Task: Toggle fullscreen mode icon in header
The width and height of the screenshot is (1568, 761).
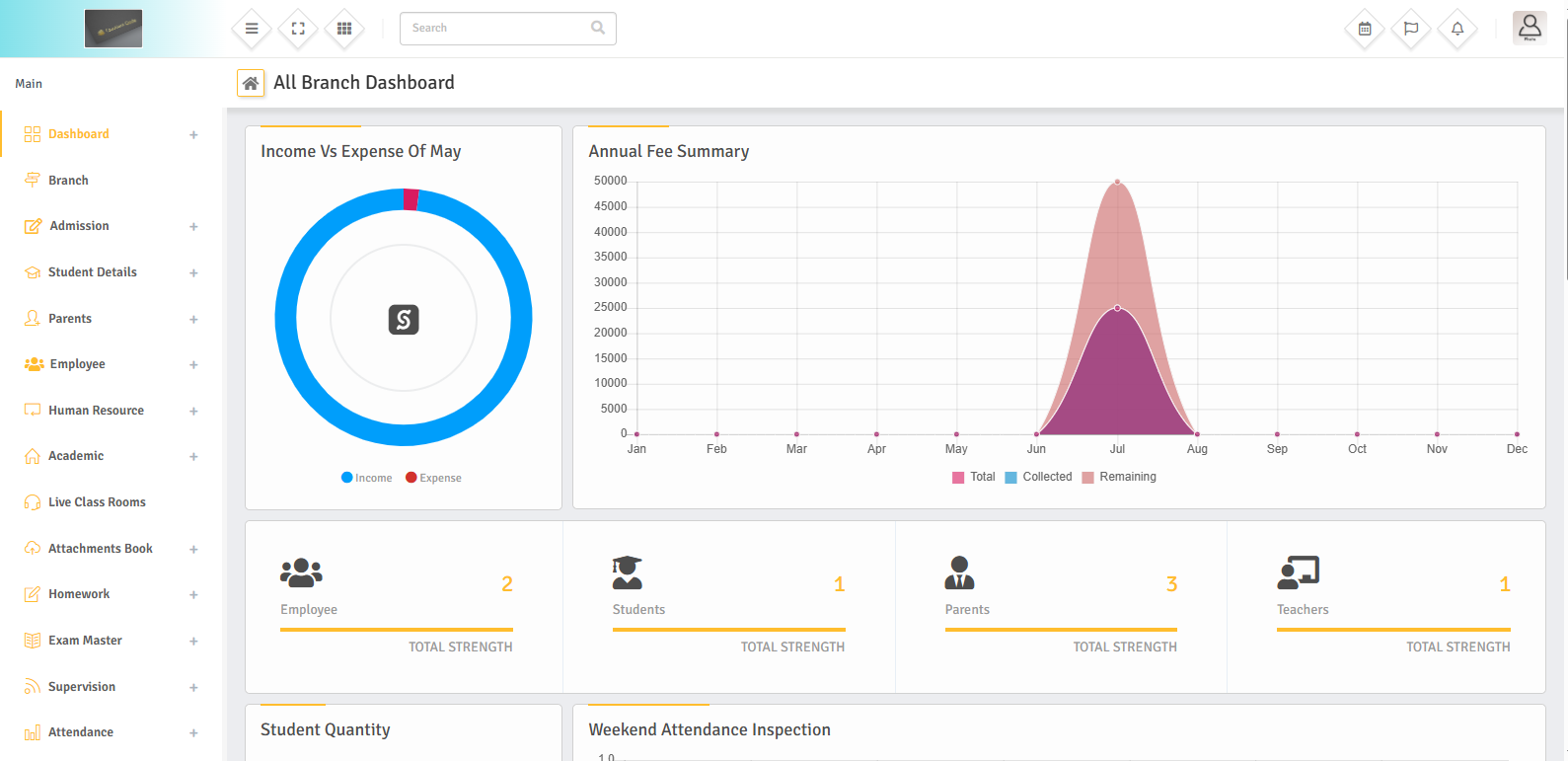Action: pyautogui.click(x=298, y=29)
